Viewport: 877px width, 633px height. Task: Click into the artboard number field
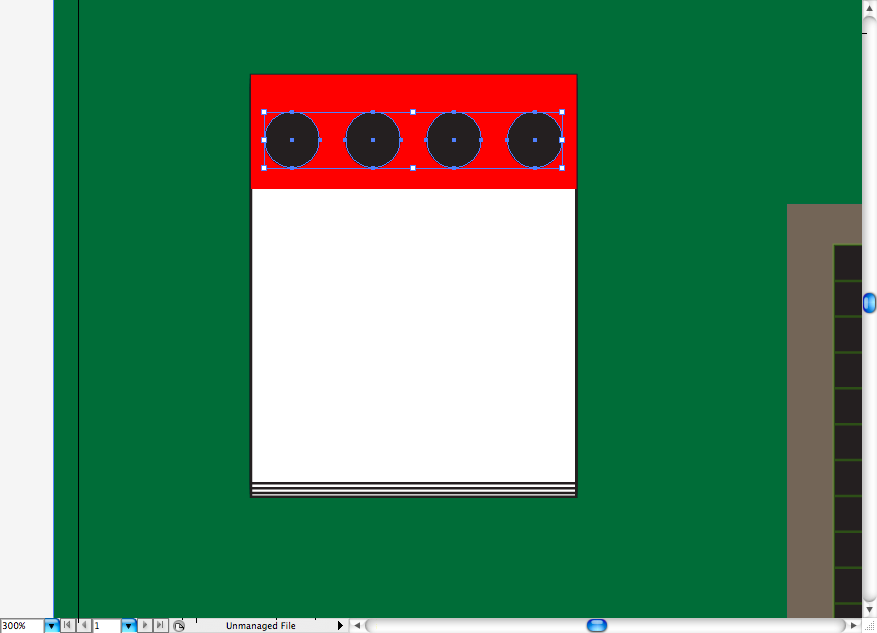(106, 626)
